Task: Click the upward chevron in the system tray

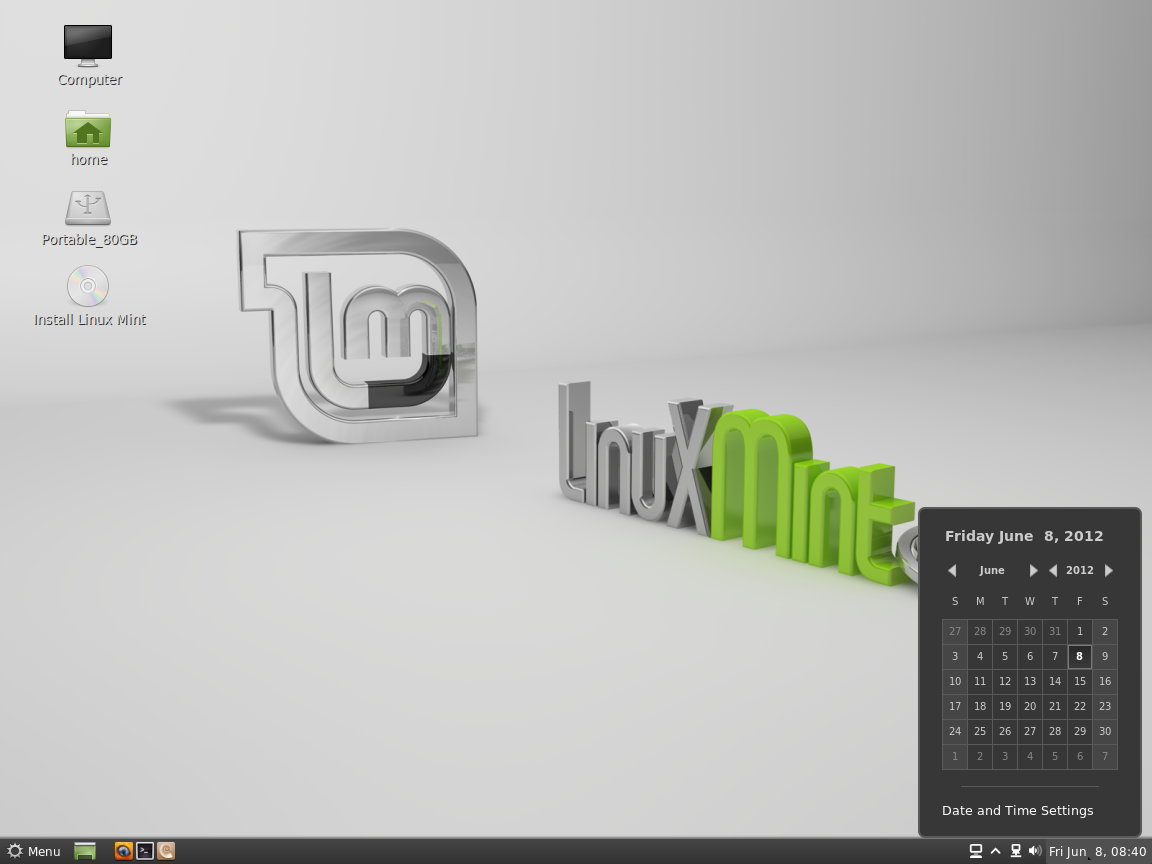Action: click(x=996, y=851)
